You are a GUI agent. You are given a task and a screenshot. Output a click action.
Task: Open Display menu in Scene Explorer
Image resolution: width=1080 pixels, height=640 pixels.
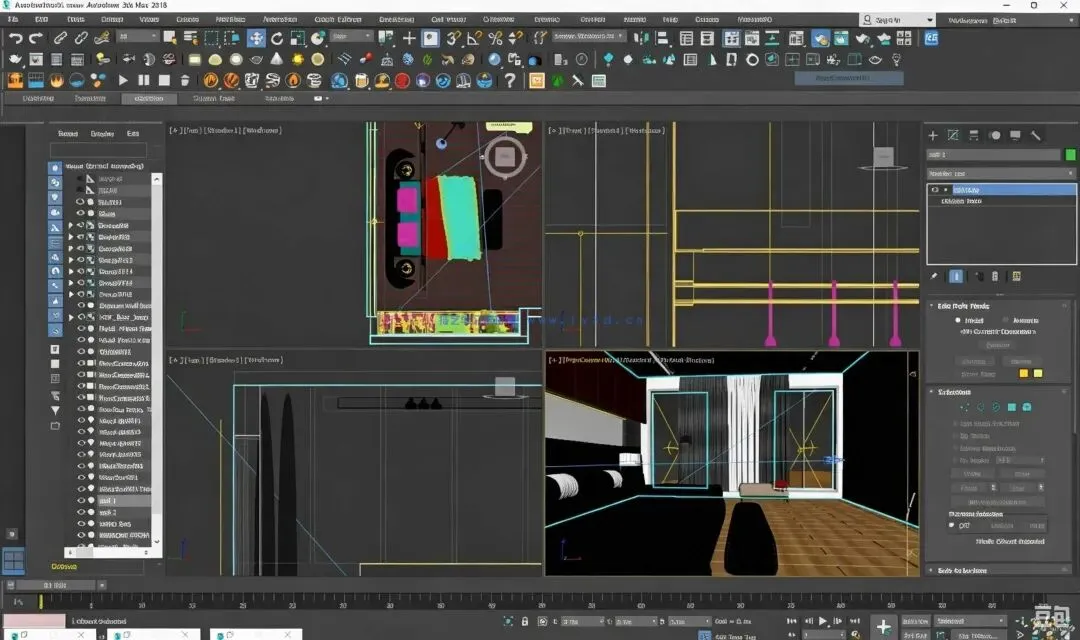pos(102,134)
